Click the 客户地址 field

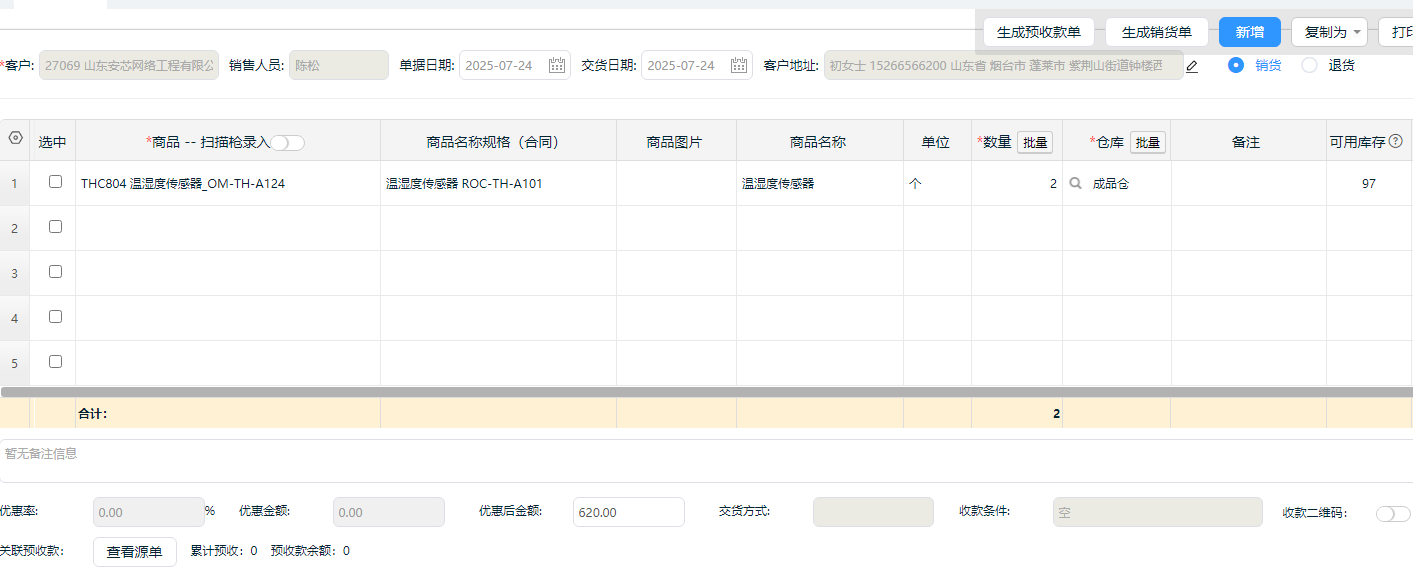coord(1003,65)
